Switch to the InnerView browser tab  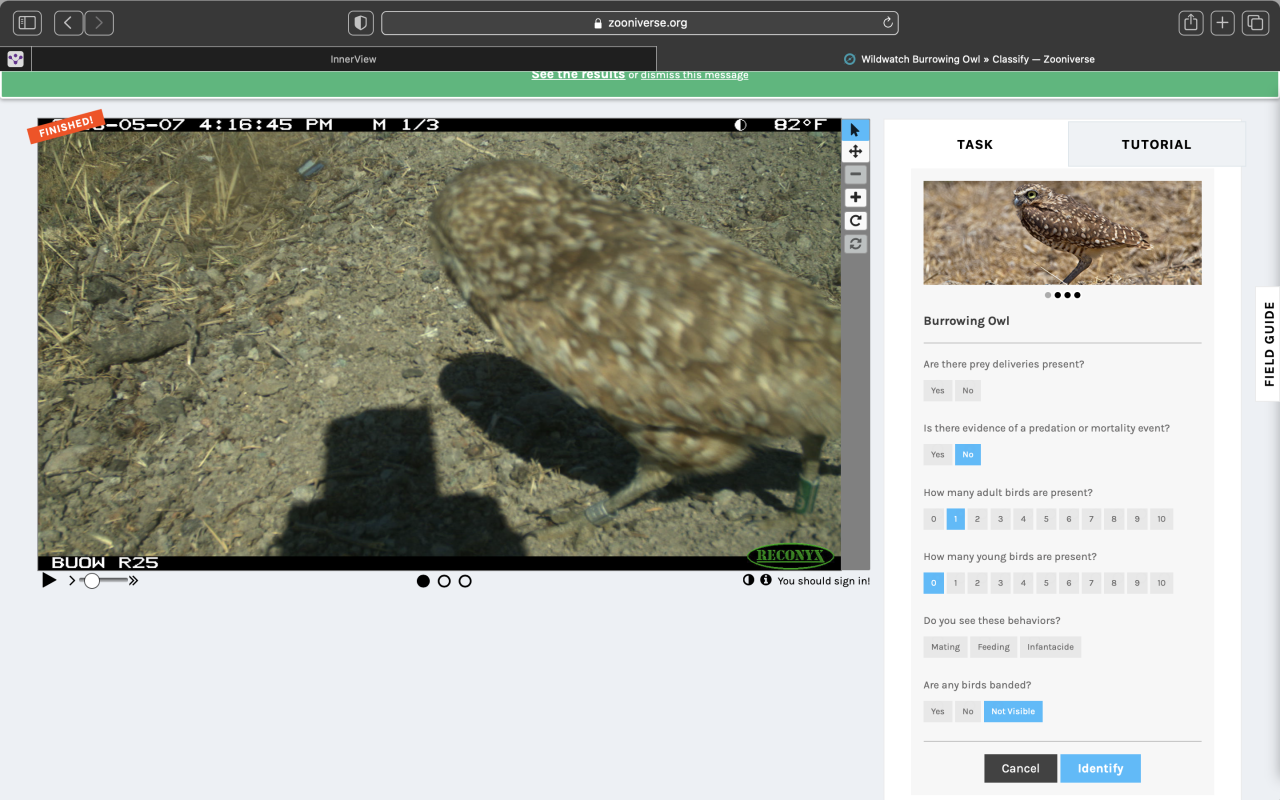coord(344,59)
